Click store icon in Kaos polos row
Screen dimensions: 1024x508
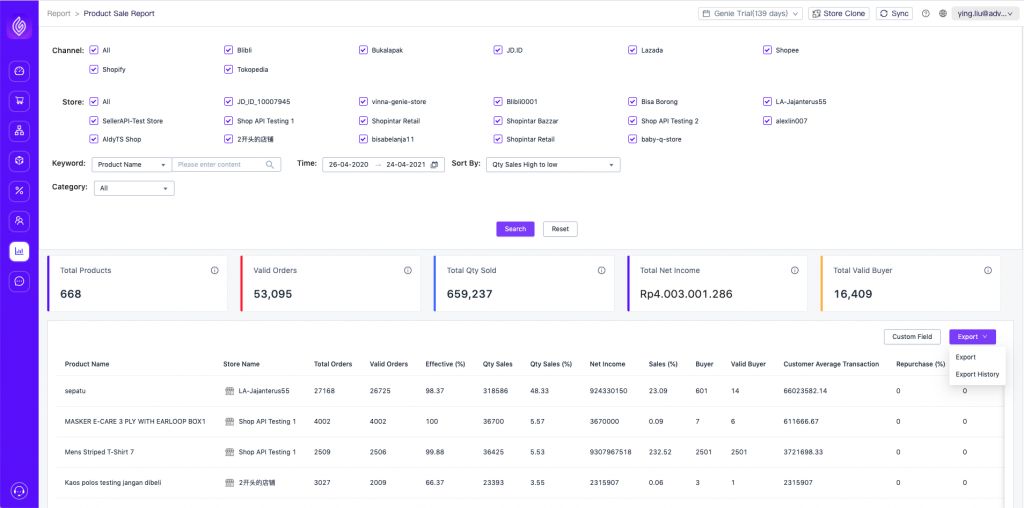click(x=229, y=483)
